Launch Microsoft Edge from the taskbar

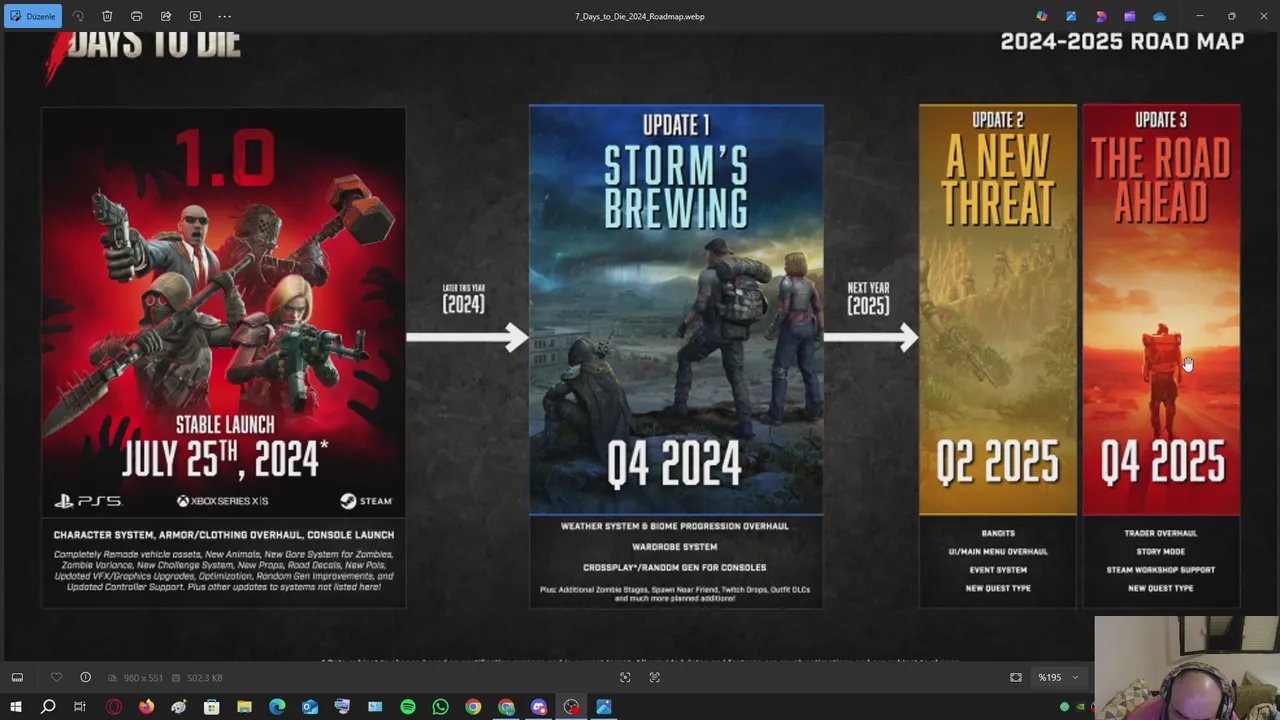pyautogui.click(x=277, y=707)
